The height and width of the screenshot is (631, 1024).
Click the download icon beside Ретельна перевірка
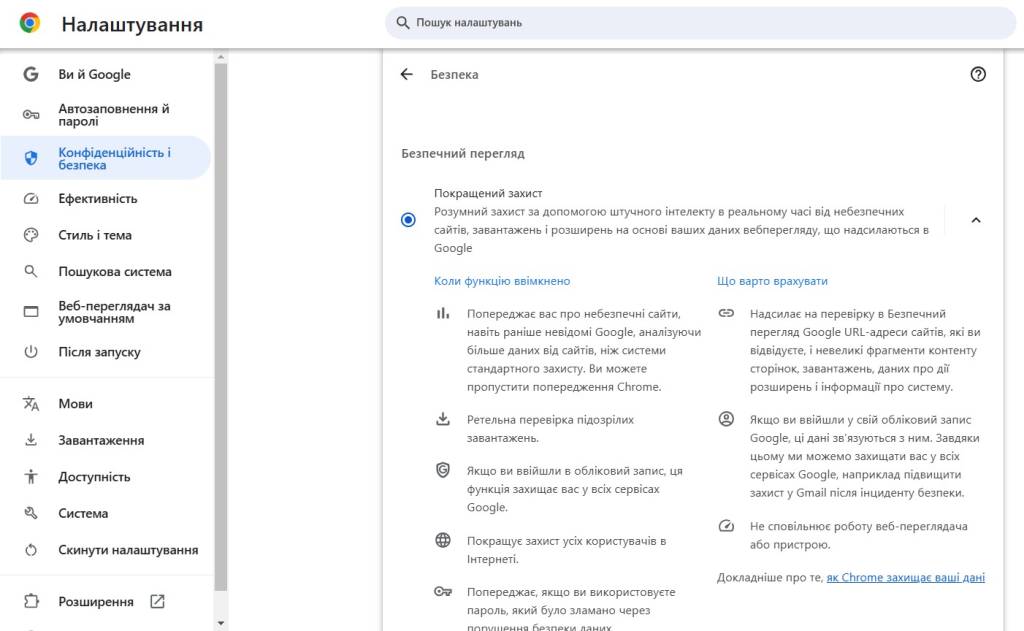pyautogui.click(x=443, y=419)
